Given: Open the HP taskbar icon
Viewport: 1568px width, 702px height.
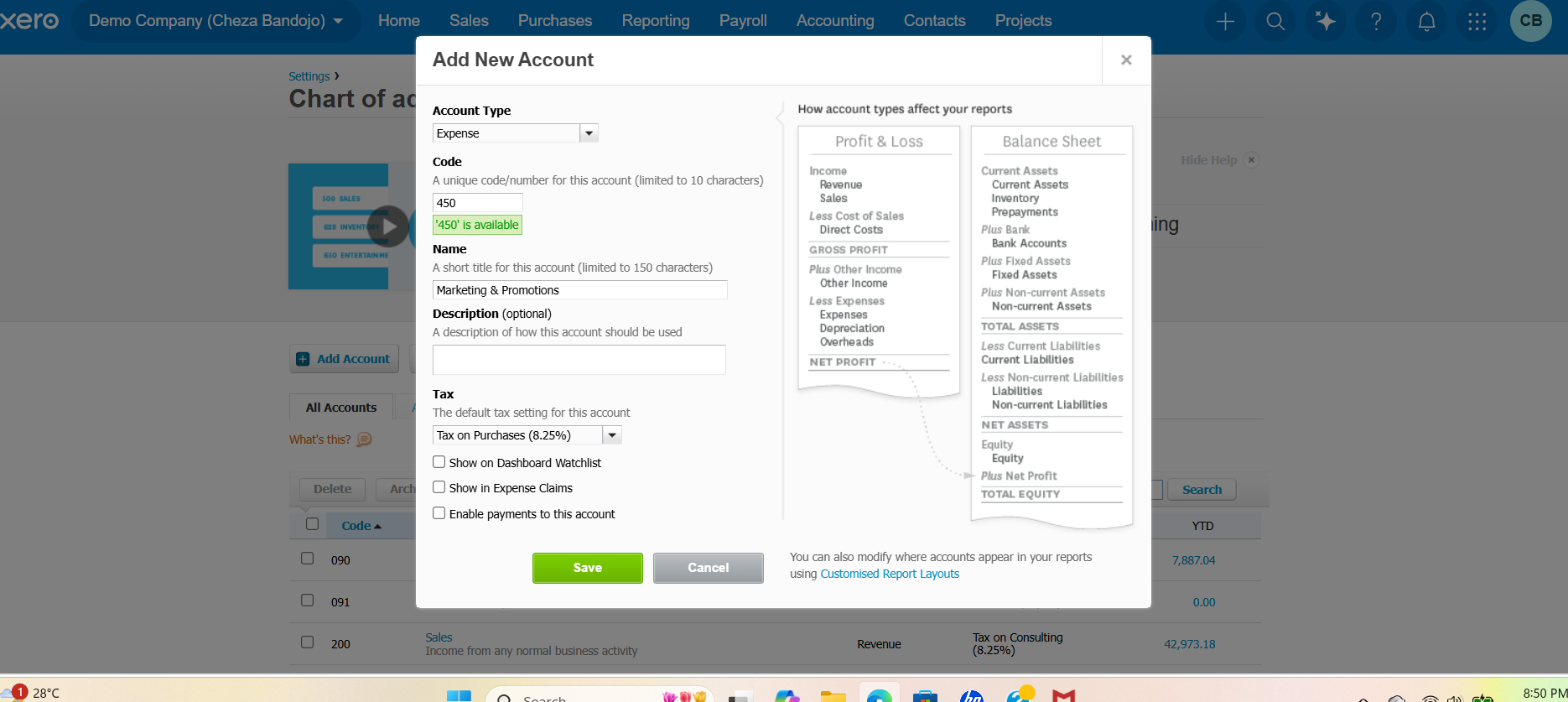Looking at the screenshot, I should click(x=972, y=696).
